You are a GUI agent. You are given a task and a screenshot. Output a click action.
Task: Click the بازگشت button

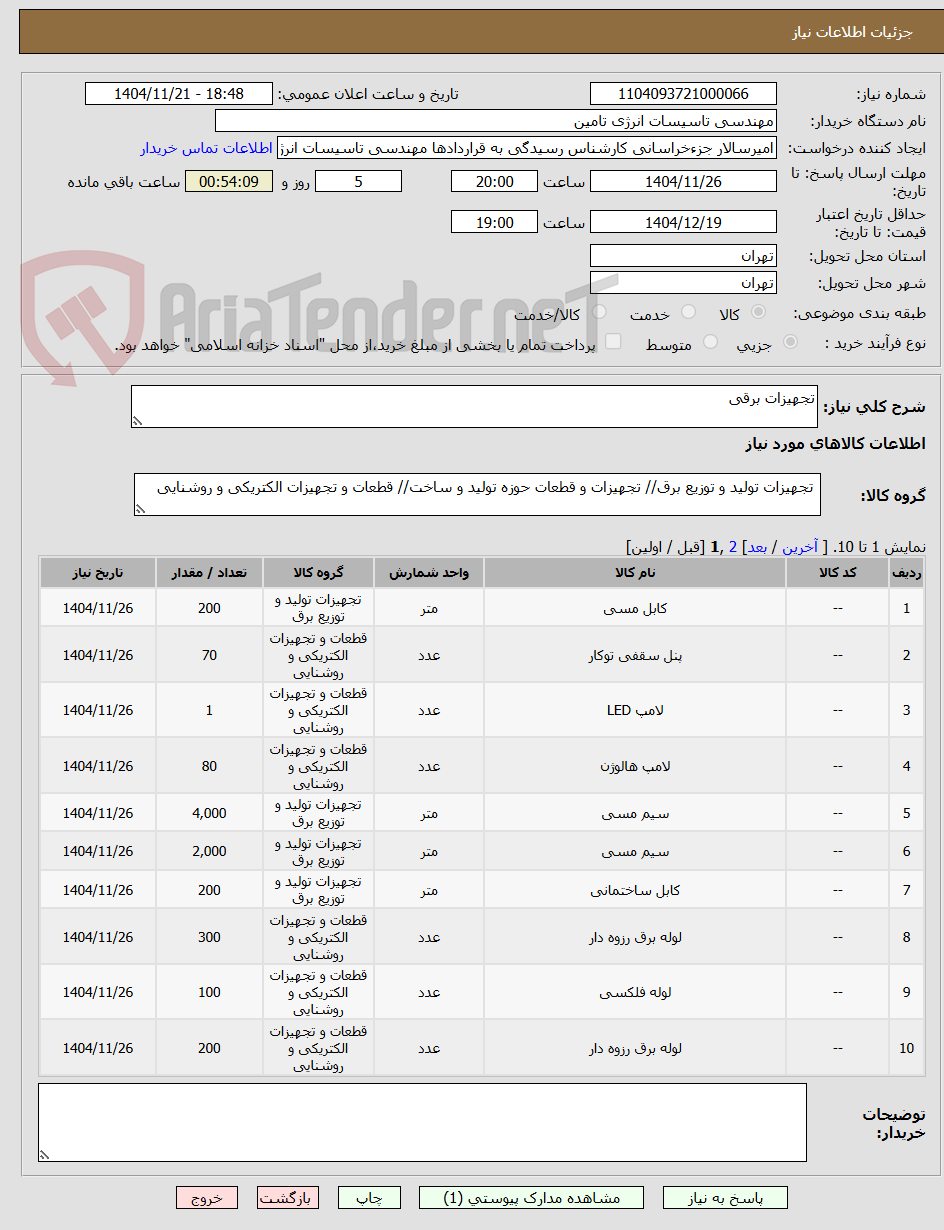[288, 1197]
